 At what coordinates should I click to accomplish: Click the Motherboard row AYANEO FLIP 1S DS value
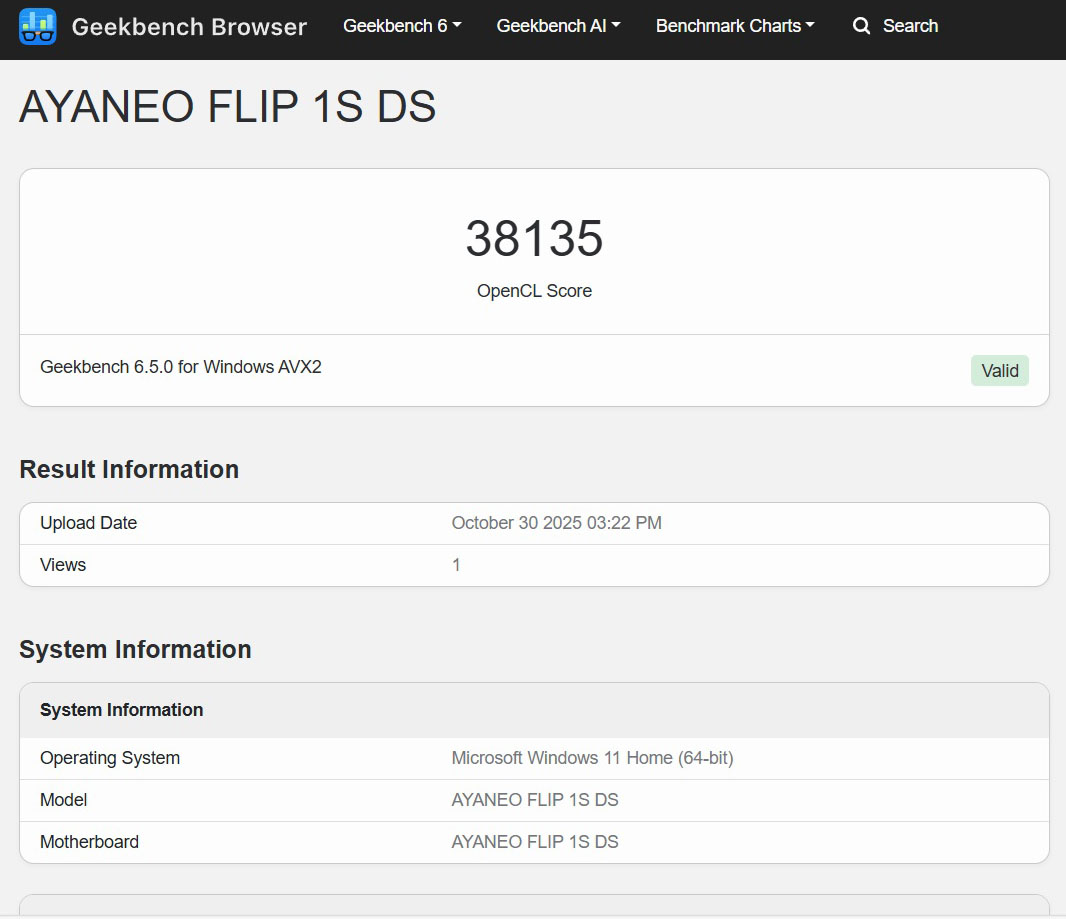(x=535, y=842)
